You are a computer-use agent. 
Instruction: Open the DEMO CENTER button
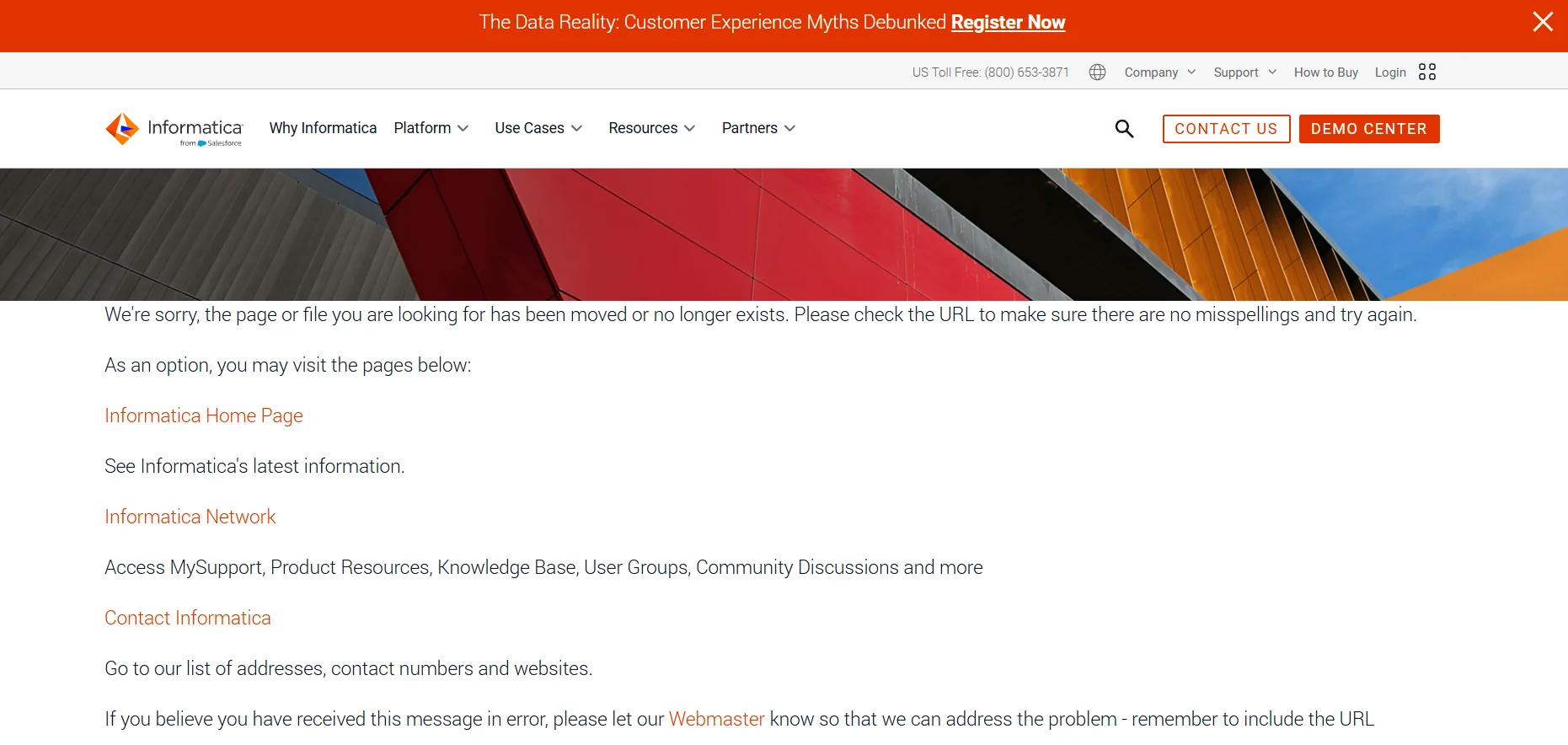(x=1369, y=129)
